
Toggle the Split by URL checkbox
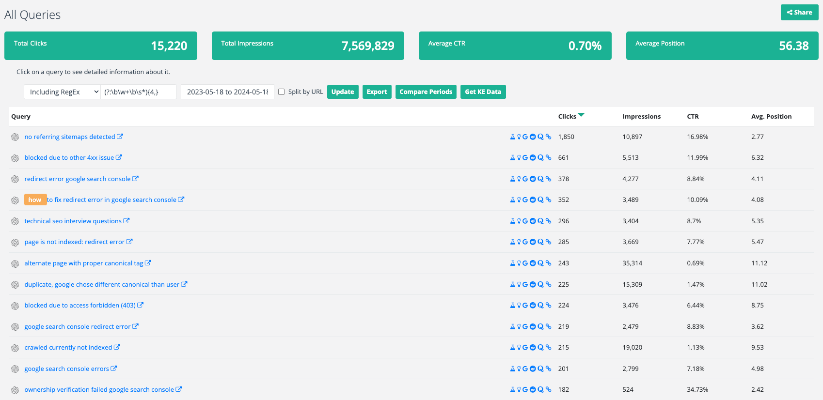tap(281, 92)
